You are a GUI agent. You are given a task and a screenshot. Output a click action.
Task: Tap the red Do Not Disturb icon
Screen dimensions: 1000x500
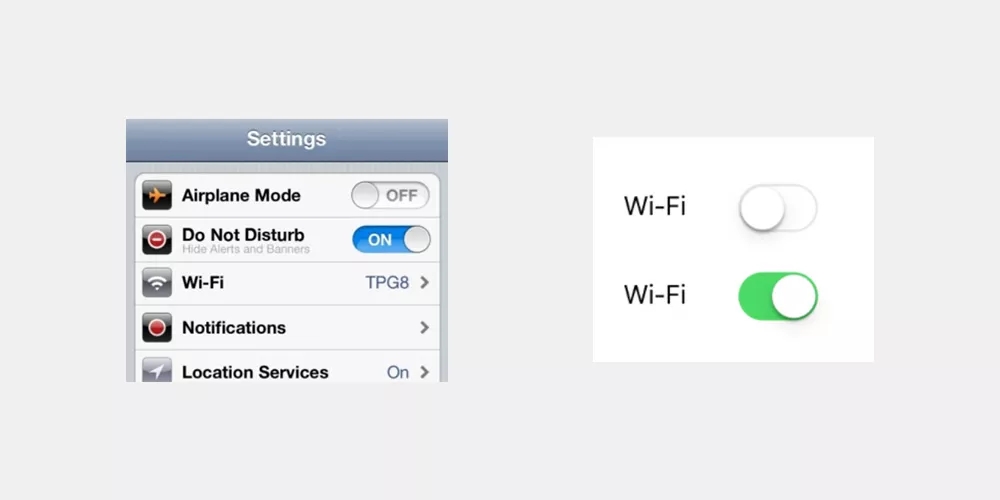click(157, 239)
